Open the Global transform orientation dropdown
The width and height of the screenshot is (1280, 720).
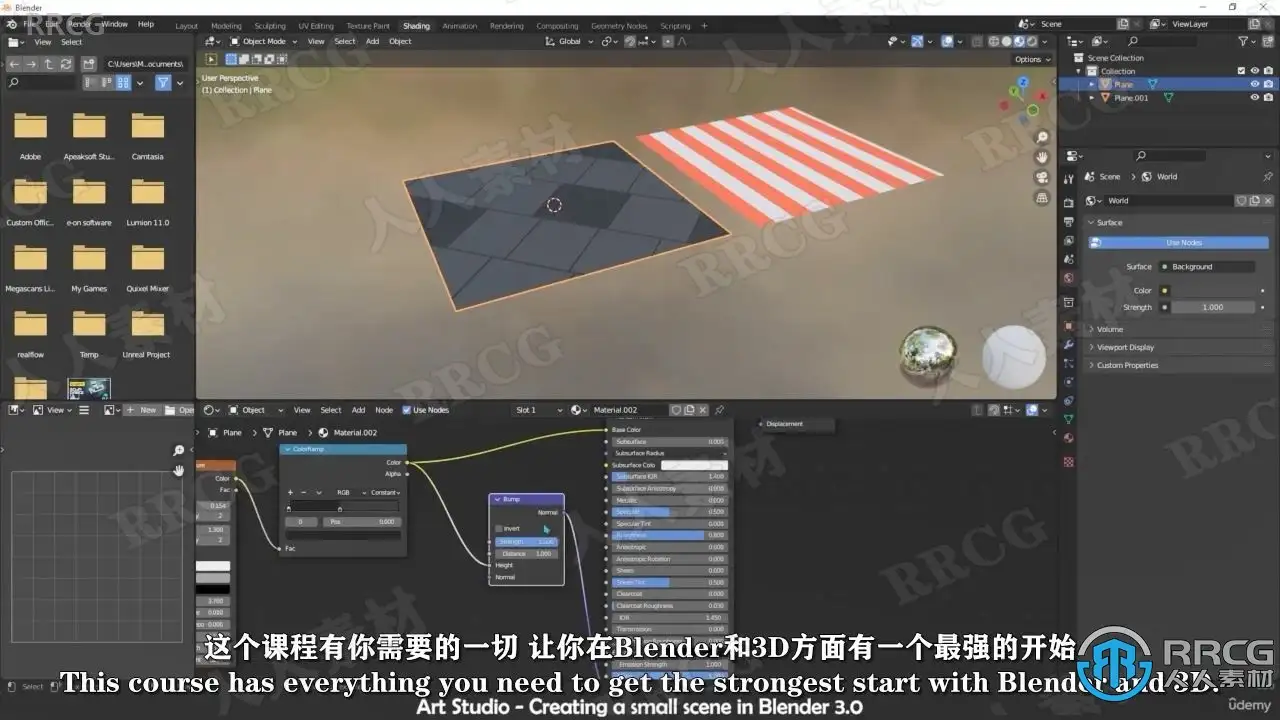(x=571, y=42)
